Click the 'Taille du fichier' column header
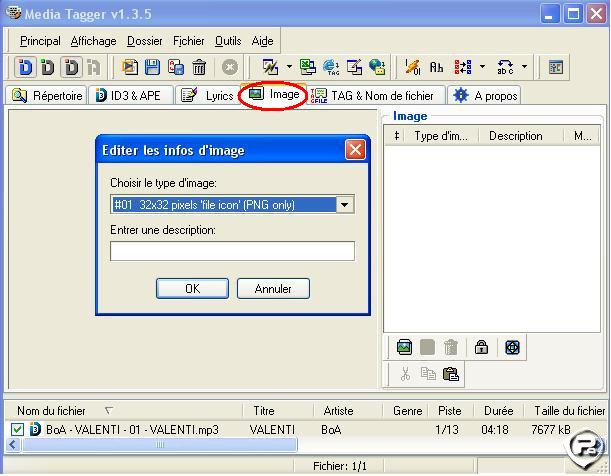This screenshot has height=476, width=611. point(566,411)
